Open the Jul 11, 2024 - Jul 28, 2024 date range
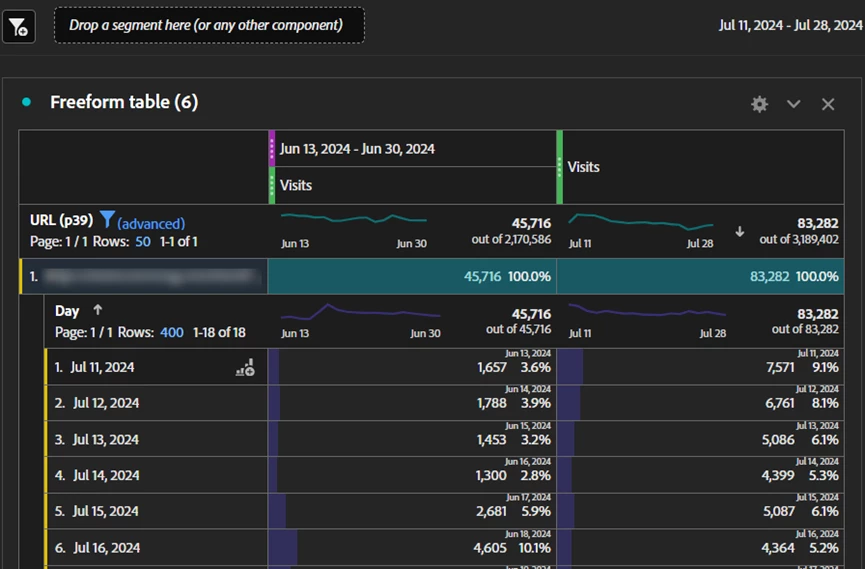Image resolution: width=865 pixels, height=569 pixels. [x=790, y=25]
